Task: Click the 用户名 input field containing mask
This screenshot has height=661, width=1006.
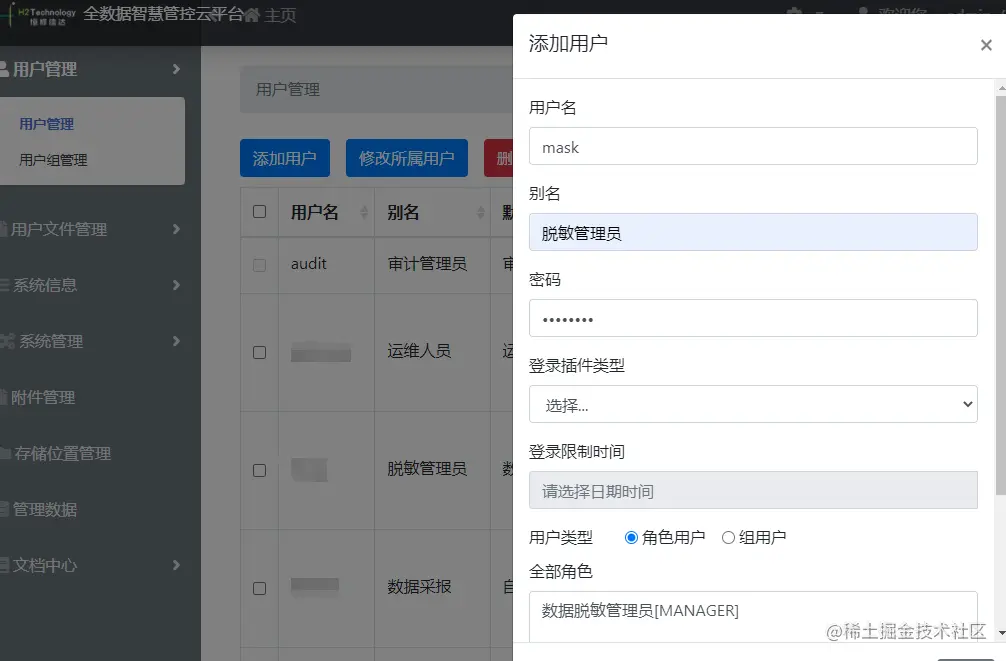Action: coord(753,146)
